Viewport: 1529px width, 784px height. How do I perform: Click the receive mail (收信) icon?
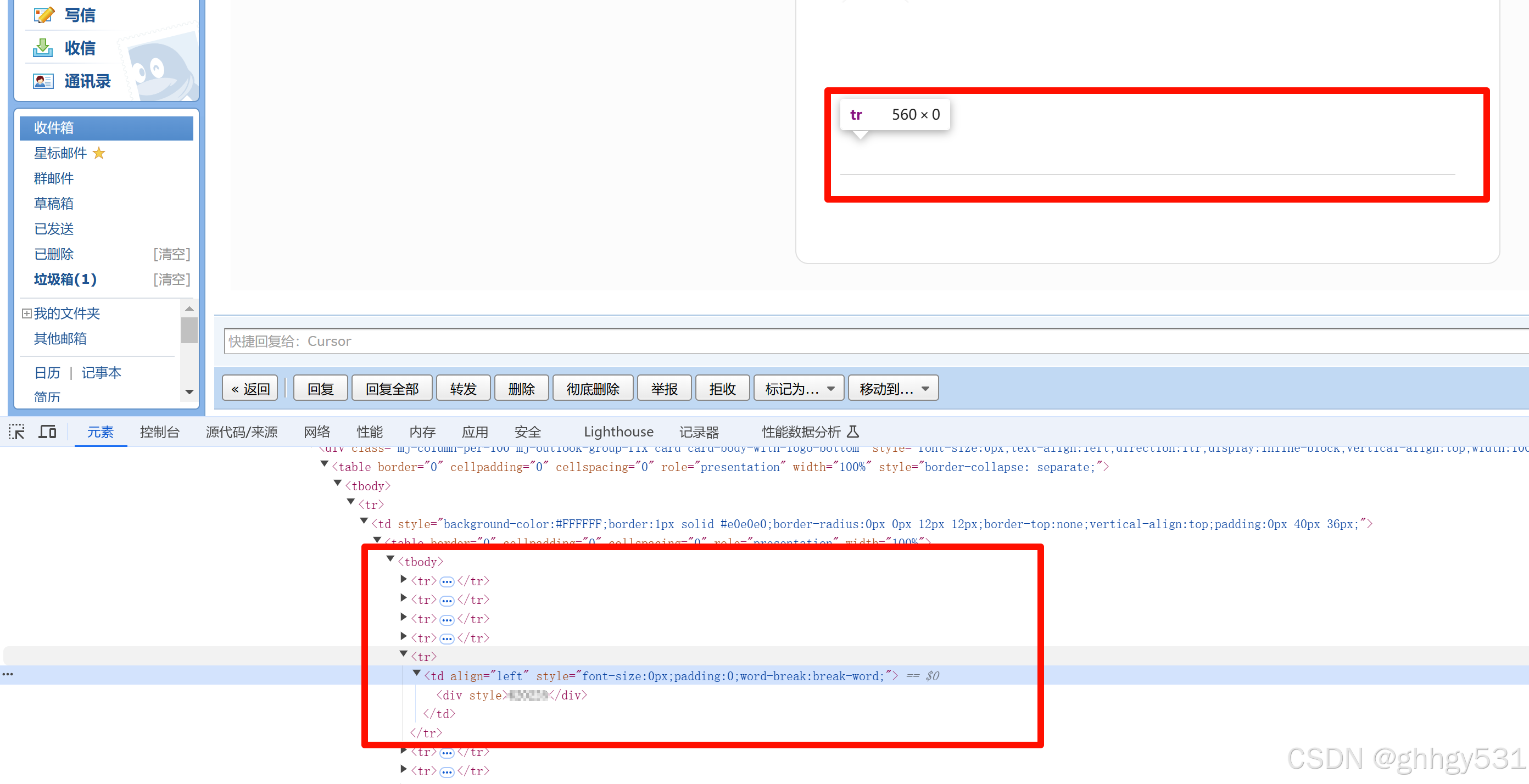[43, 47]
